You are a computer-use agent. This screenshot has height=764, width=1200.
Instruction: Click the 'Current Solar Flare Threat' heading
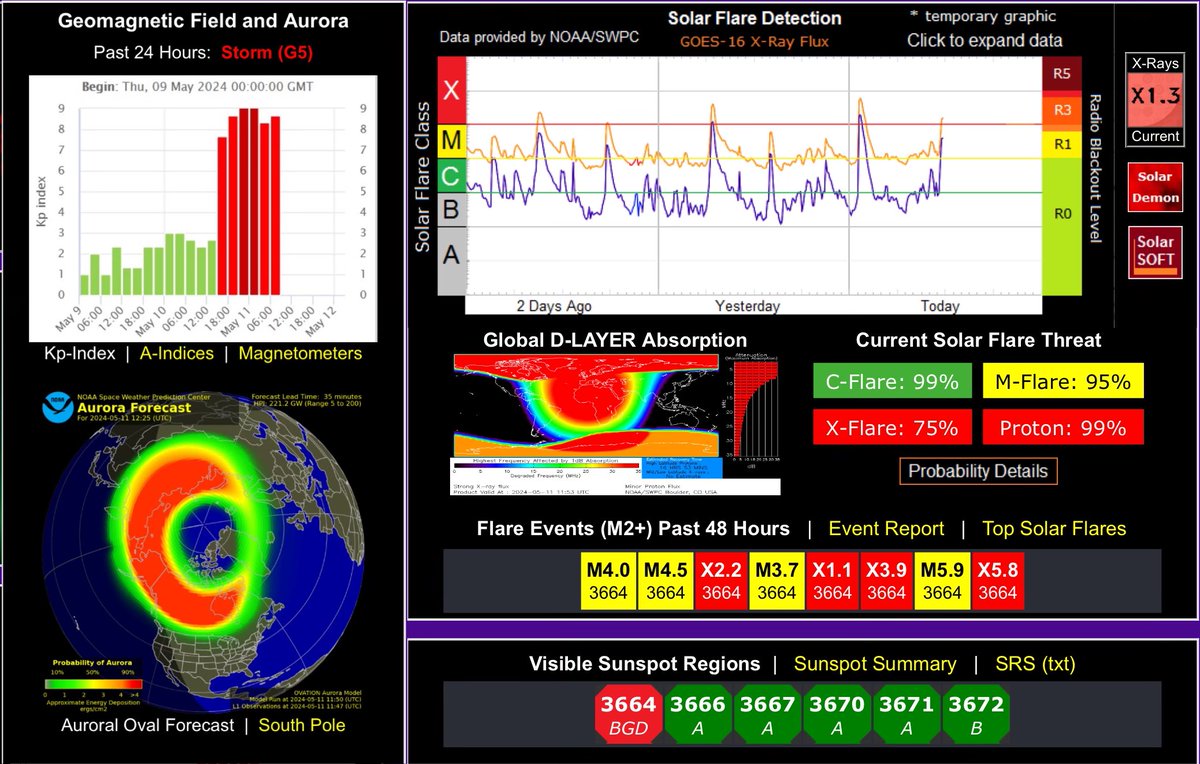978,340
